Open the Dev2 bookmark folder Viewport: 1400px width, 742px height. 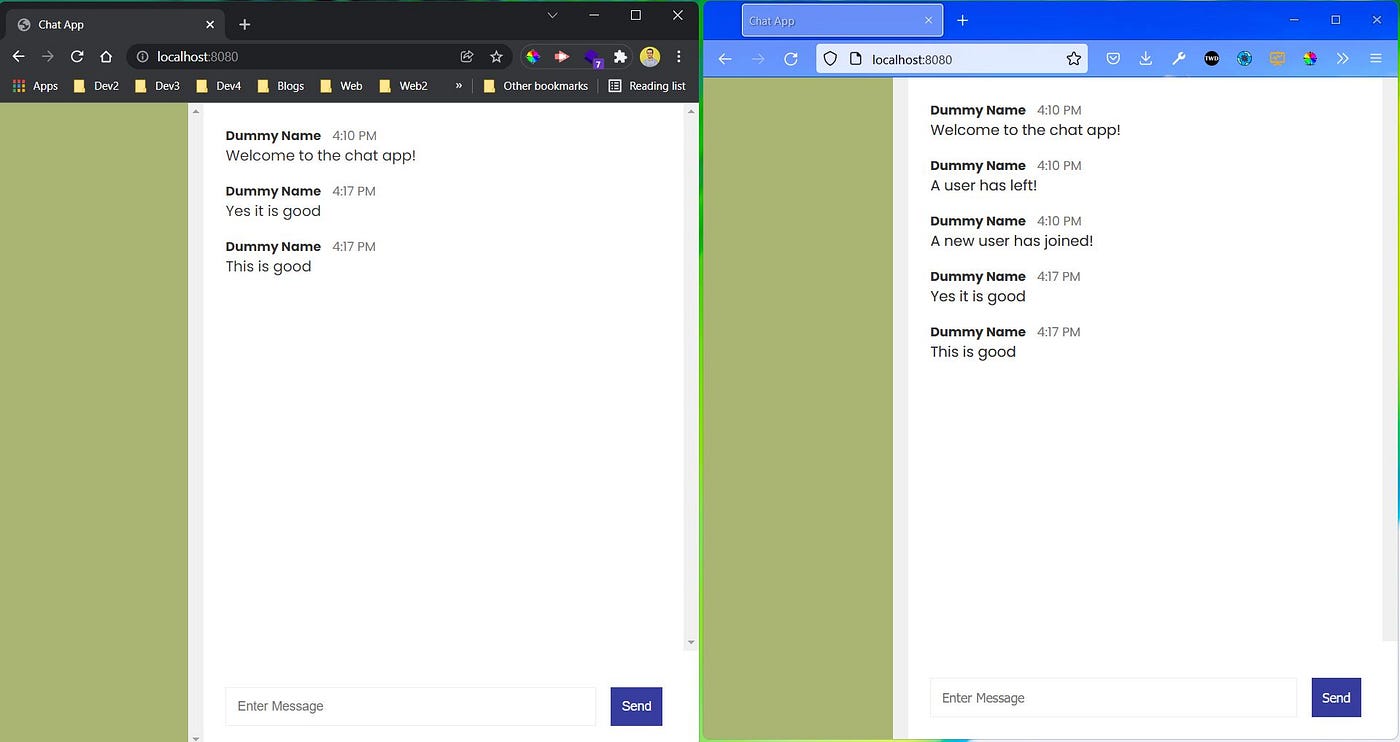pyautogui.click(x=96, y=86)
